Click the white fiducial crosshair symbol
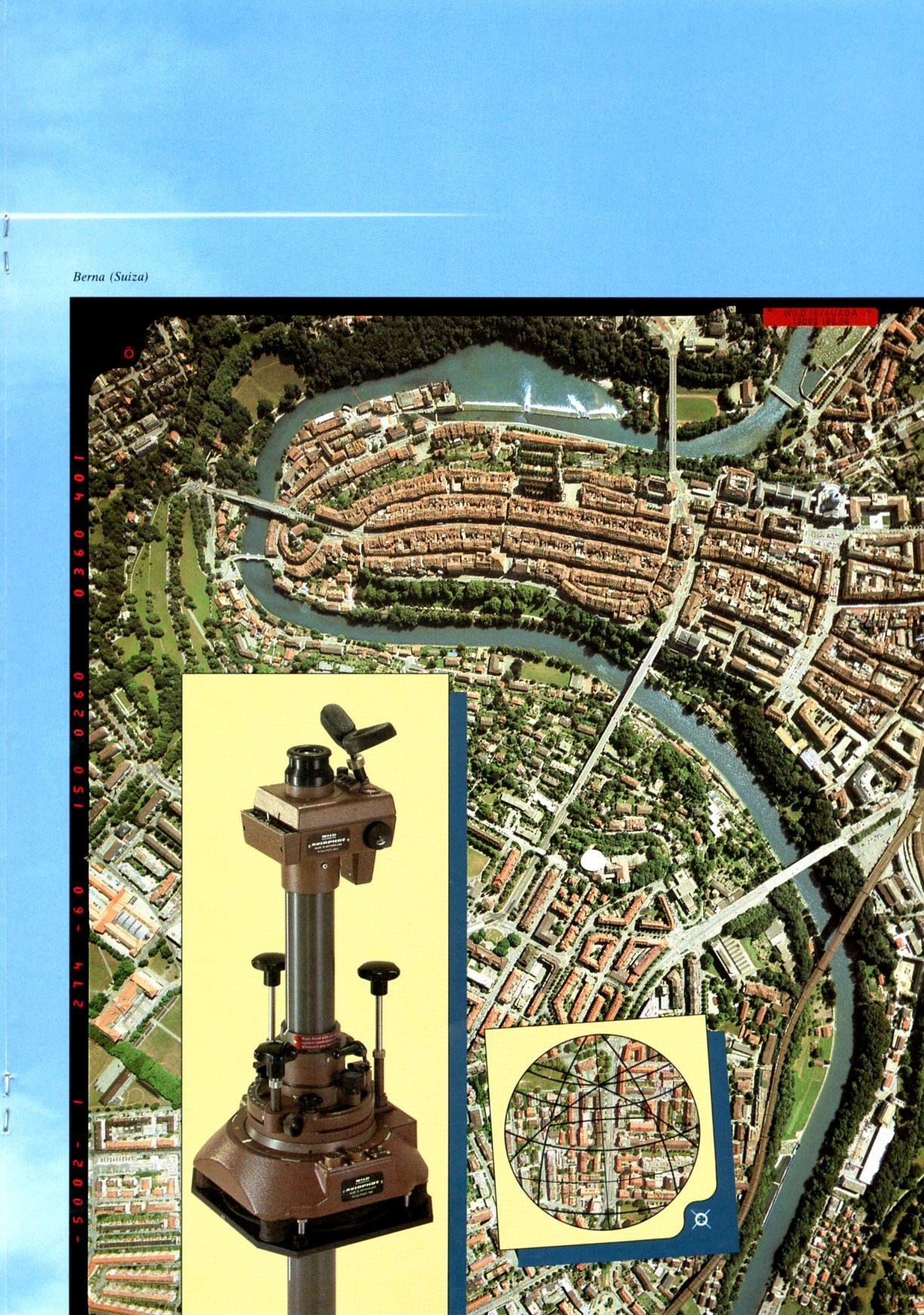 click(701, 1220)
